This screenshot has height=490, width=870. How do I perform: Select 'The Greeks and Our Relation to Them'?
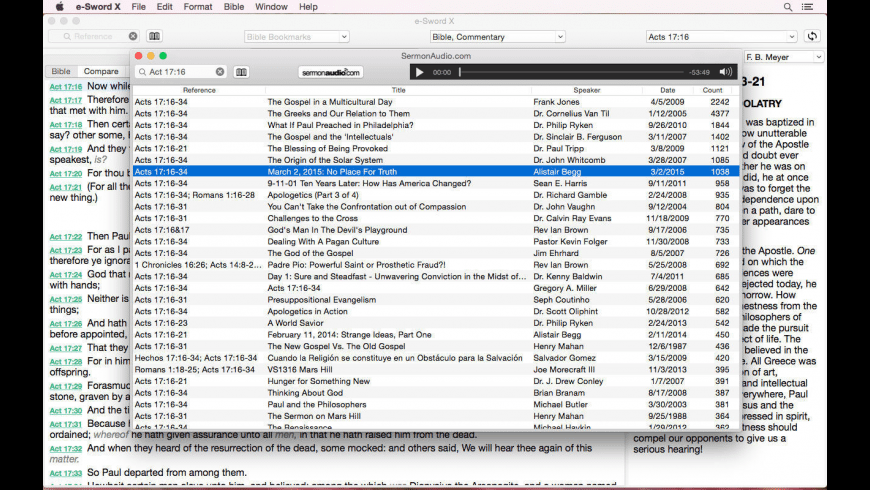[x=436, y=114]
